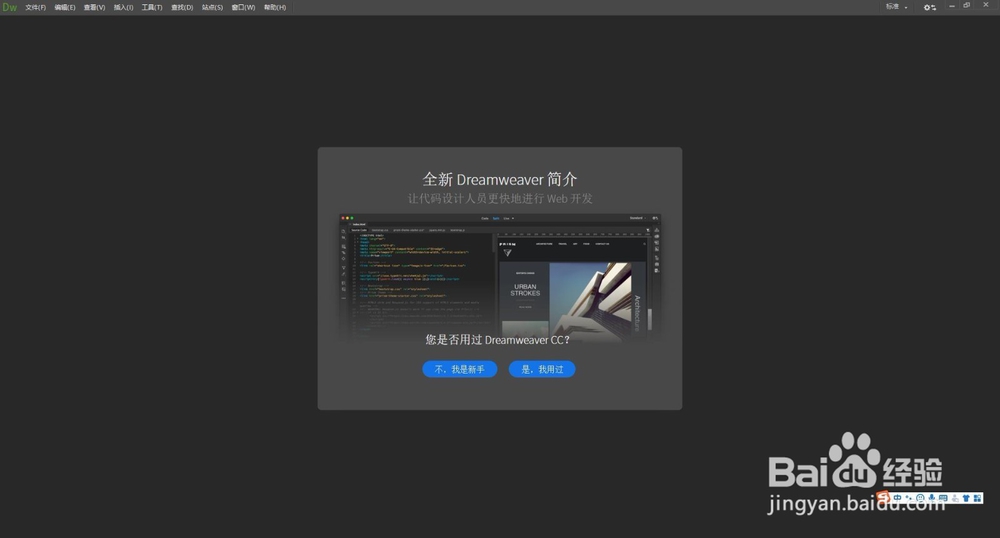Open the sync settings gear icon
Viewport: 1000px width, 538px height.
(930, 7)
